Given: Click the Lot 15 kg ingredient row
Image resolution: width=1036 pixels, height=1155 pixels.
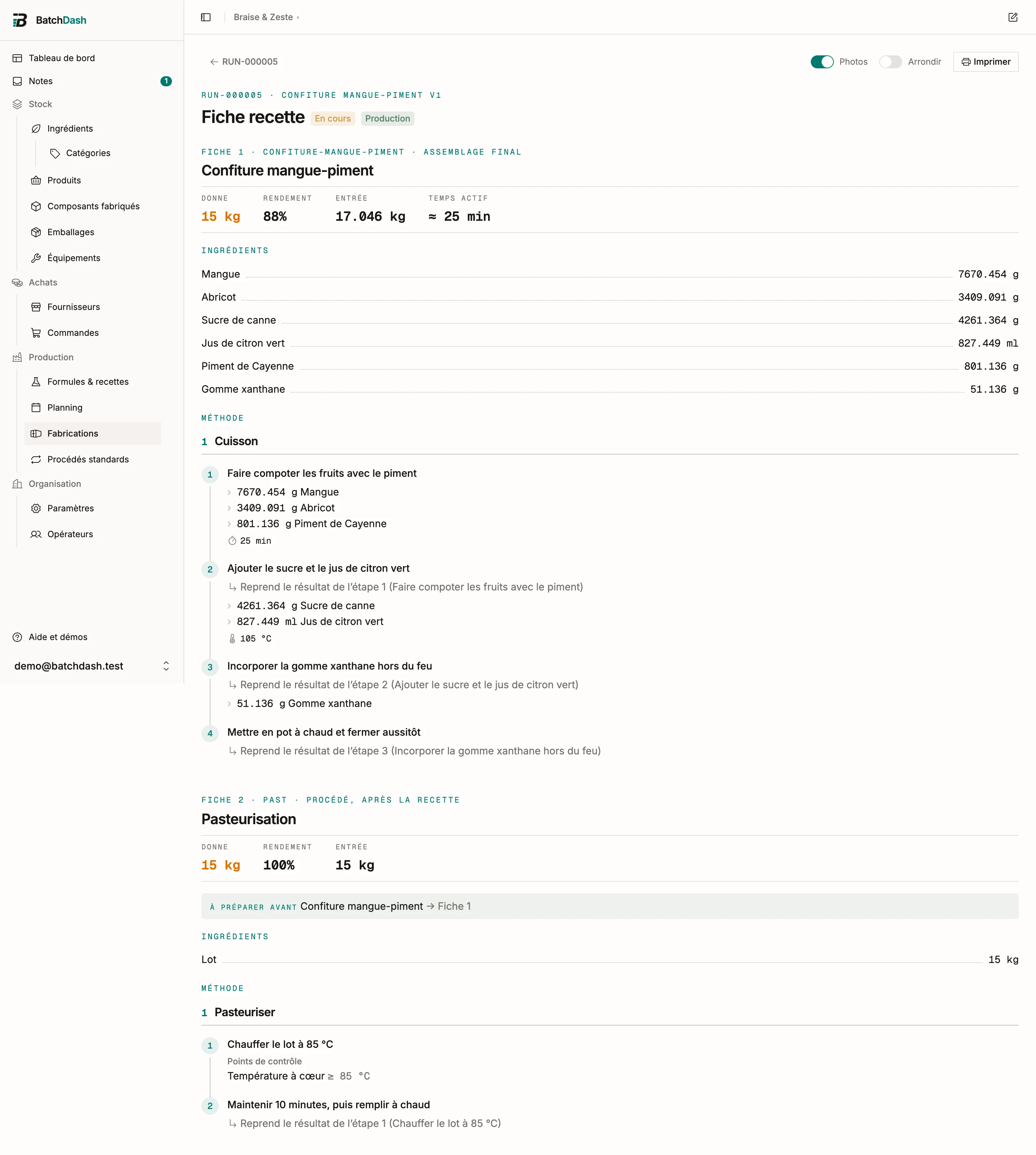Looking at the screenshot, I should pos(610,960).
